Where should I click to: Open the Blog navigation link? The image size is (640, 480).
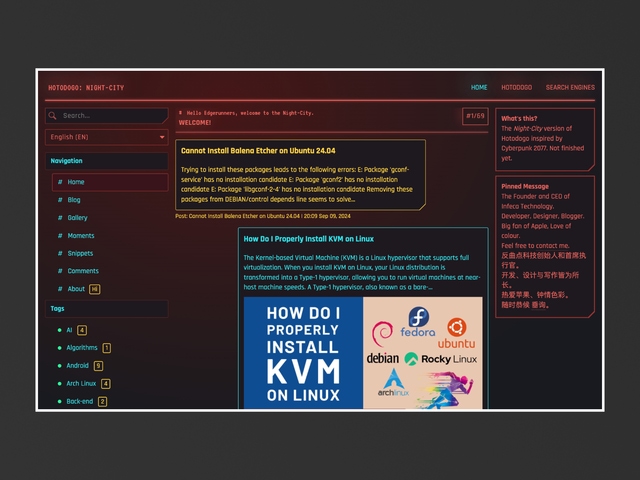pos(74,200)
